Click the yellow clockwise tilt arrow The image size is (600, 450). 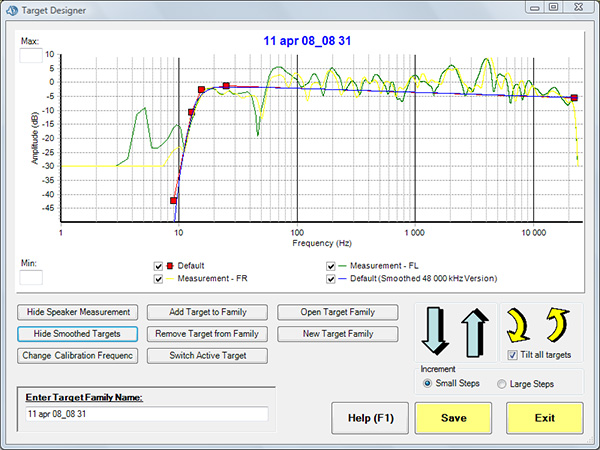coord(520,324)
